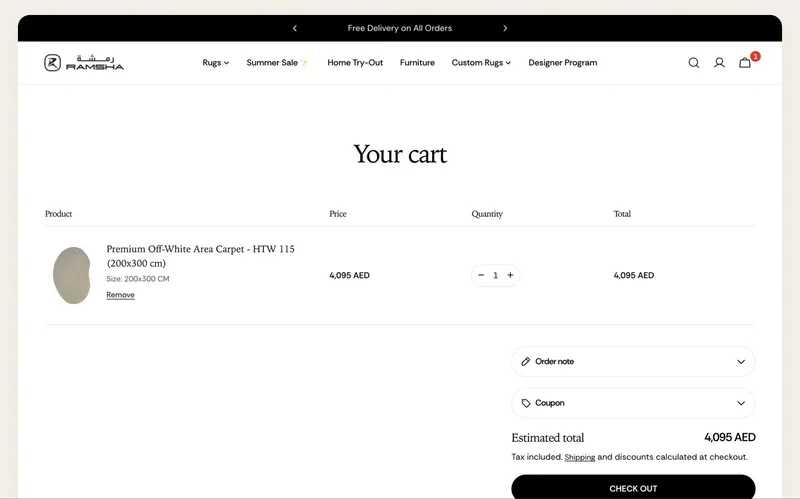Click the Size: 200x300 CM text
This screenshot has height=499, width=800.
(x=138, y=279)
